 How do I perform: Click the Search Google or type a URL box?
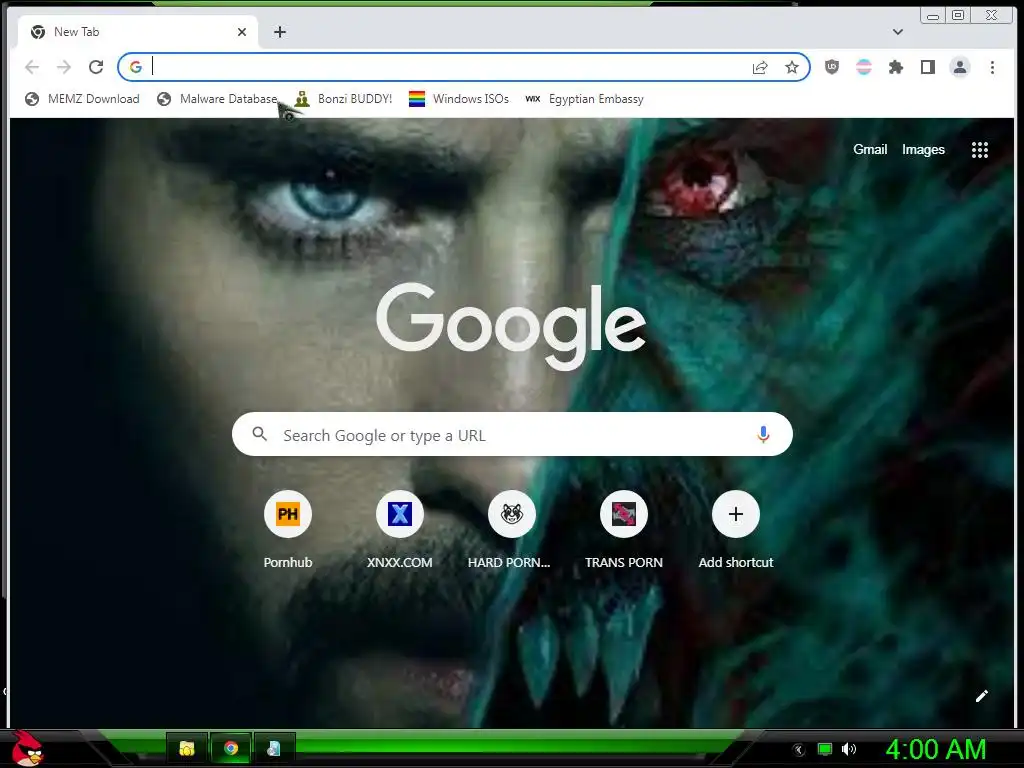pyautogui.click(x=512, y=434)
